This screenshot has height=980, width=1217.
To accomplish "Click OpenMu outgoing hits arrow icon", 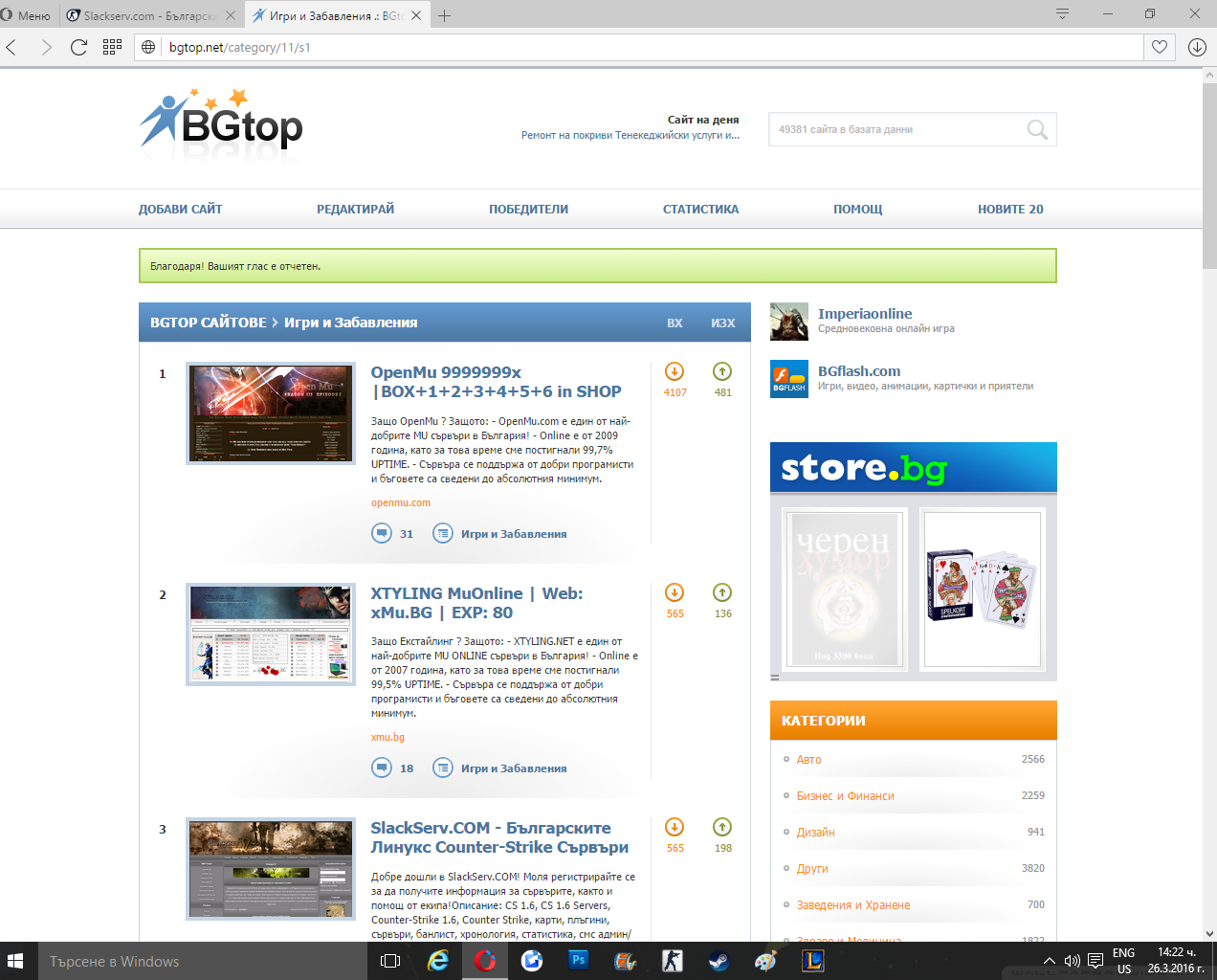I will tap(722, 371).
